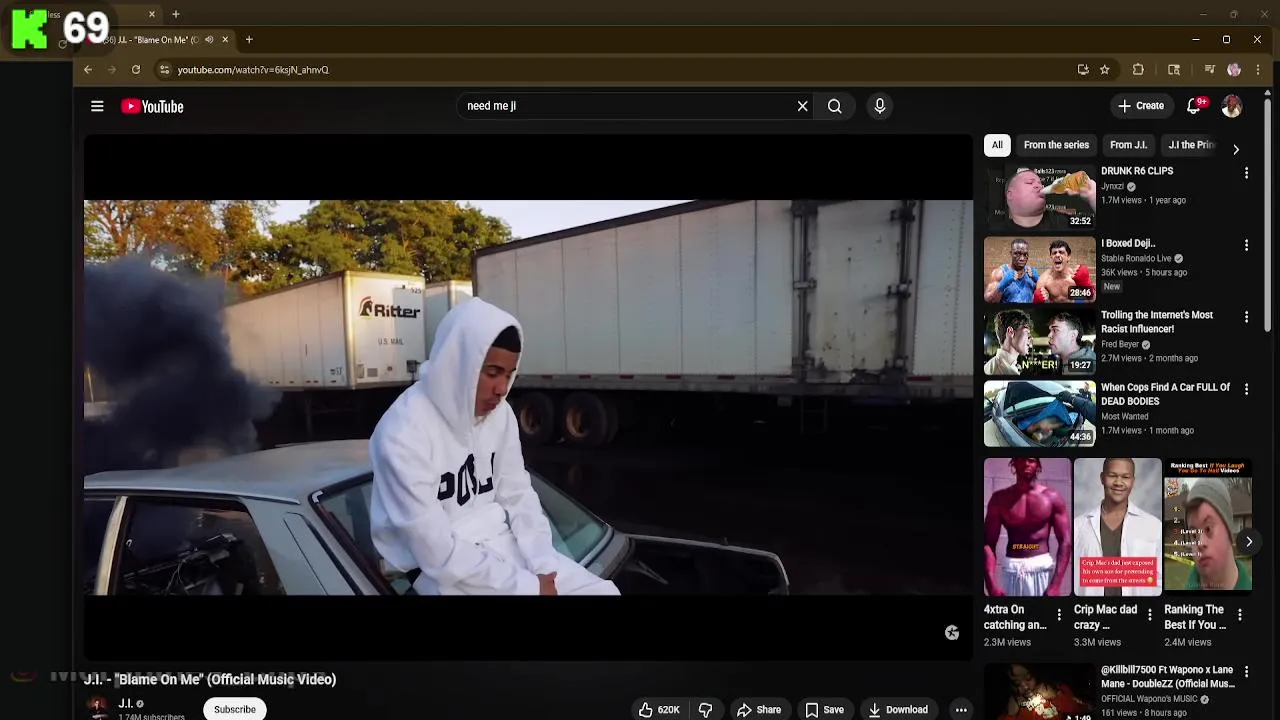Open a new tab in front window
This screenshot has width=1280, height=720.
[x=249, y=40]
